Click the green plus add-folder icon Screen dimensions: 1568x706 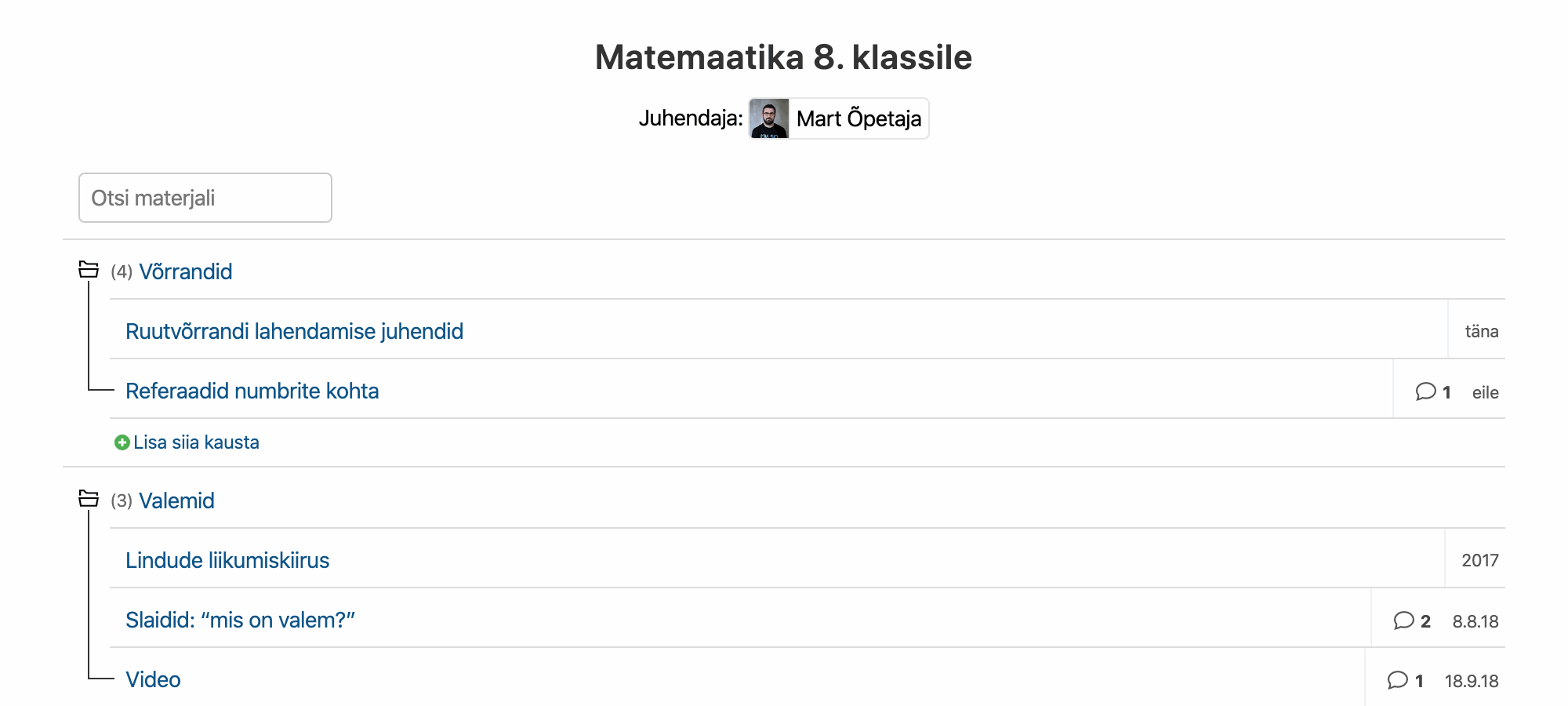click(122, 442)
